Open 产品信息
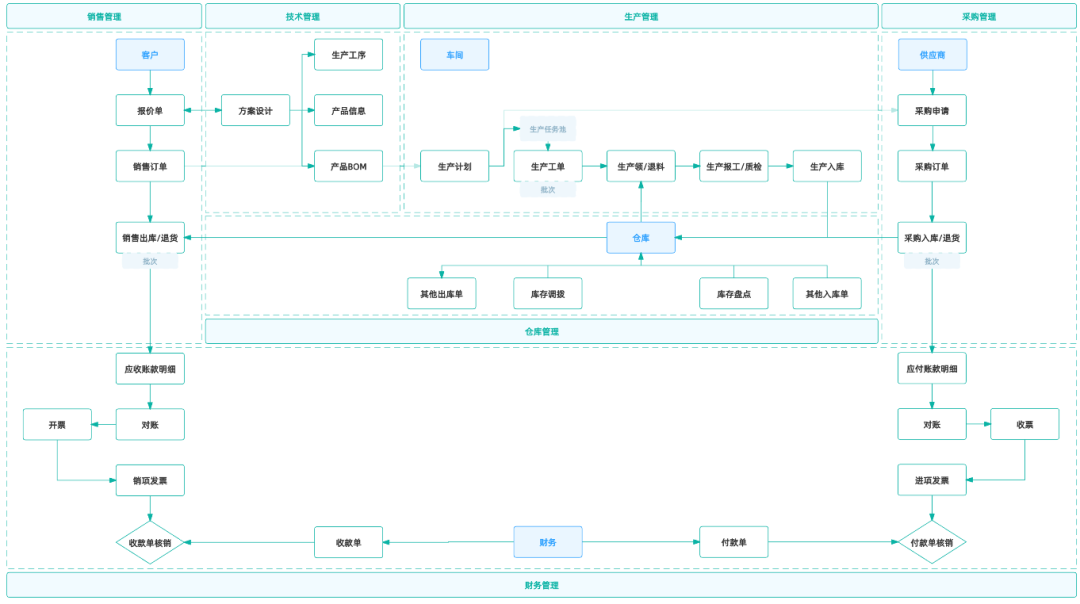Viewport: 1080px width, 604px height. coord(349,110)
